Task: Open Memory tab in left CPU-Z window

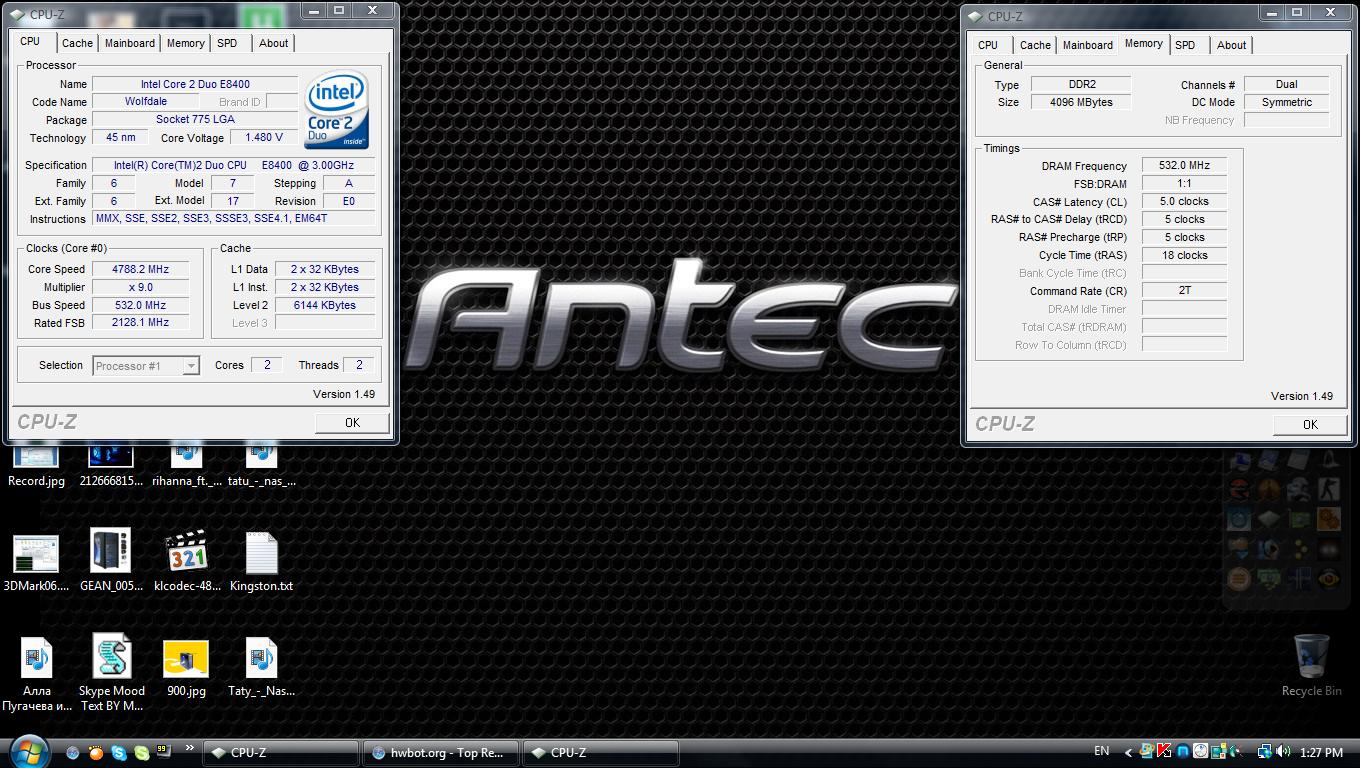Action: pyautogui.click(x=186, y=43)
